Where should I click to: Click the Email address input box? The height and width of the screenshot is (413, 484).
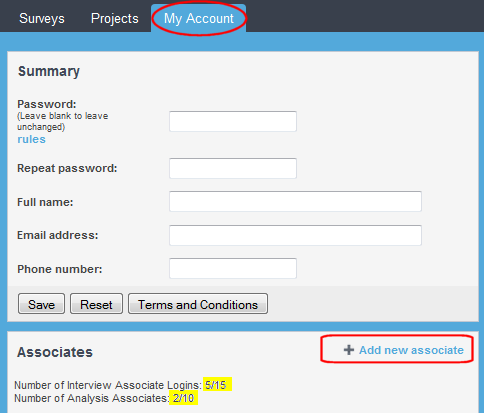[295, 235]
